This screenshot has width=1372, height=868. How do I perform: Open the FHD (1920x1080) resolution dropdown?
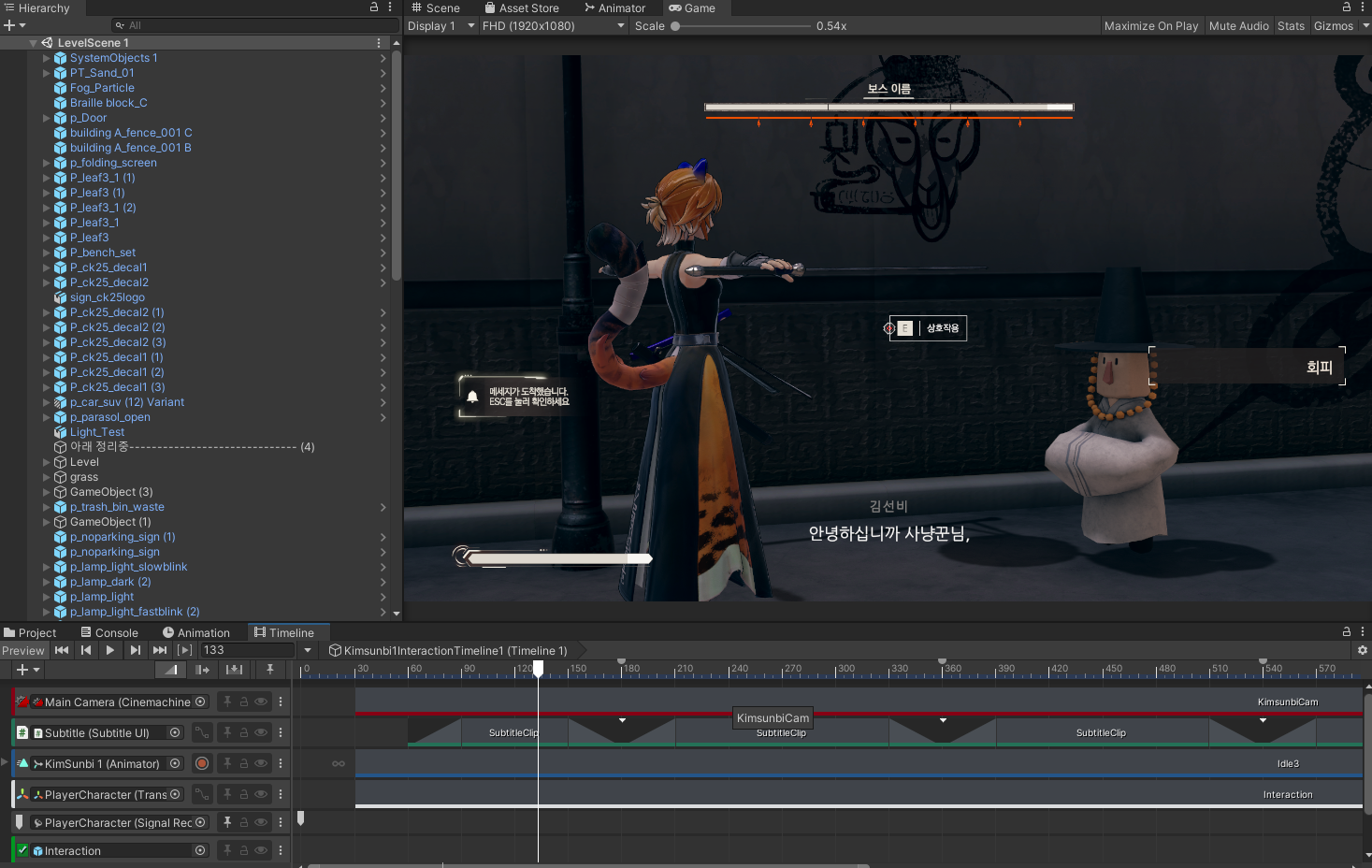[553, 26]
